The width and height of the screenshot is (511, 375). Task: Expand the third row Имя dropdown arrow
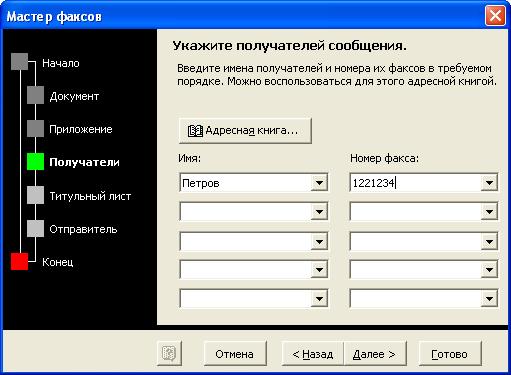(319, 241)
